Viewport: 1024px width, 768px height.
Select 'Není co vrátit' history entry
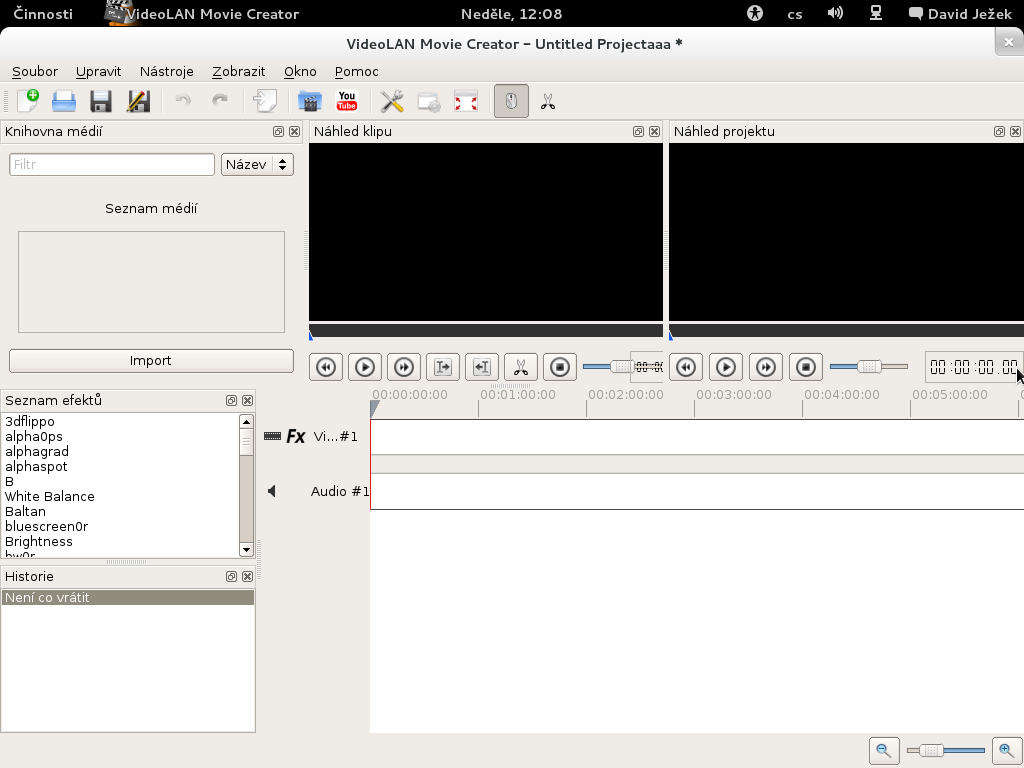click(x=128, y=598)
